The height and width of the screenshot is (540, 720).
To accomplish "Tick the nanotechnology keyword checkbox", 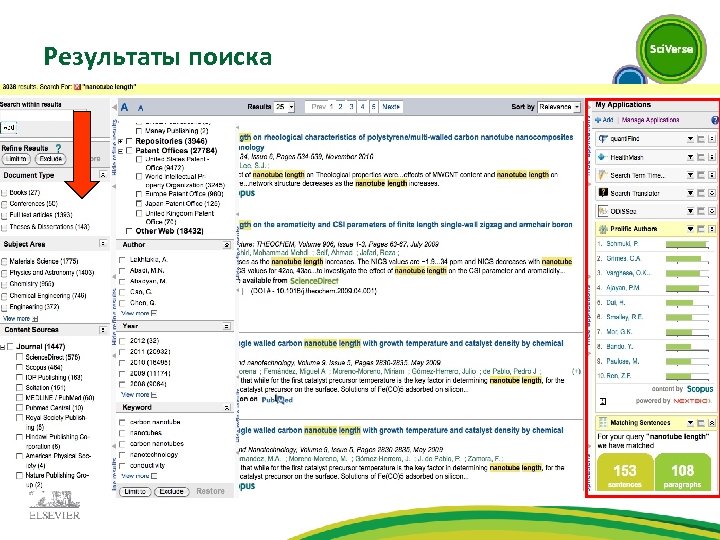I will pos(122,455).
